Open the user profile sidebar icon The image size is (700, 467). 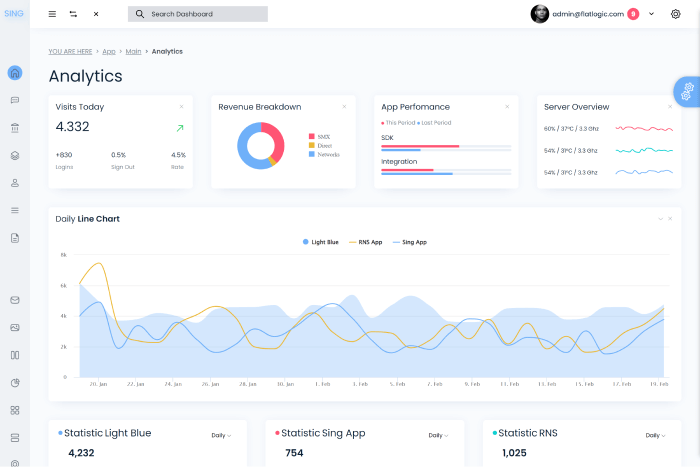pyautogui.click(x=15, y=183)
